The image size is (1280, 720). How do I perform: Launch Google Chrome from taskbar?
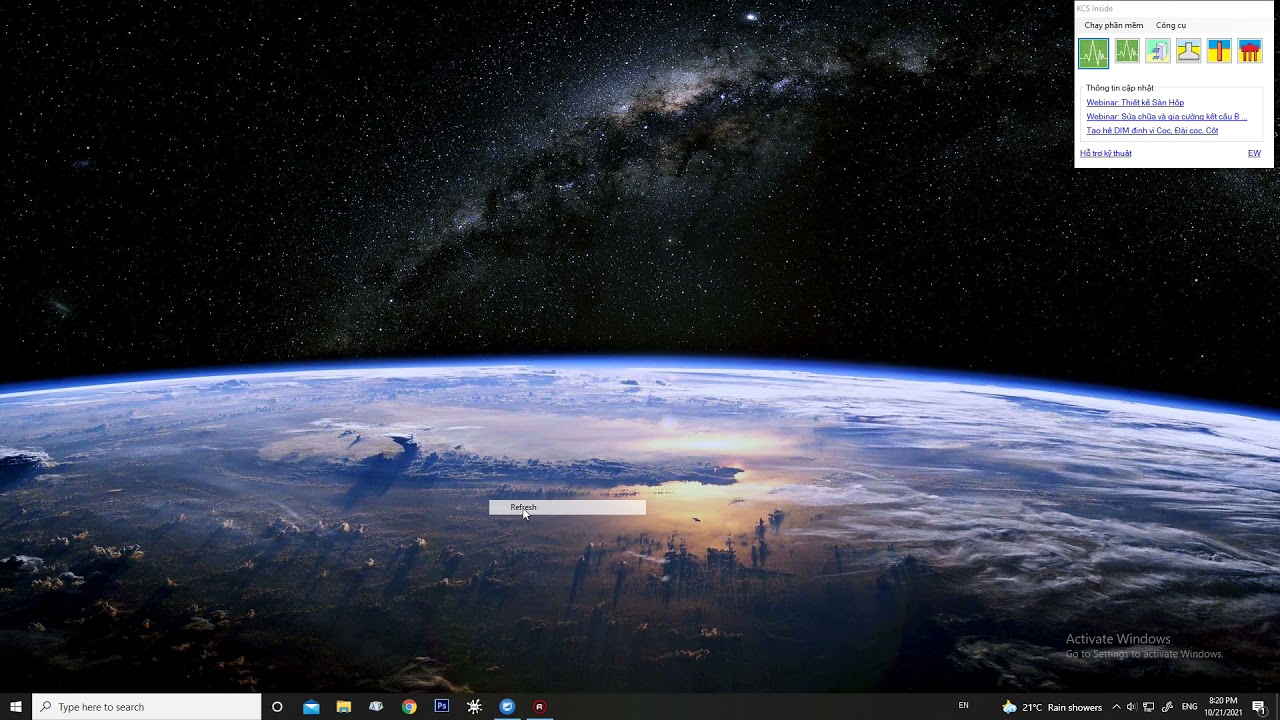(409, 707)
